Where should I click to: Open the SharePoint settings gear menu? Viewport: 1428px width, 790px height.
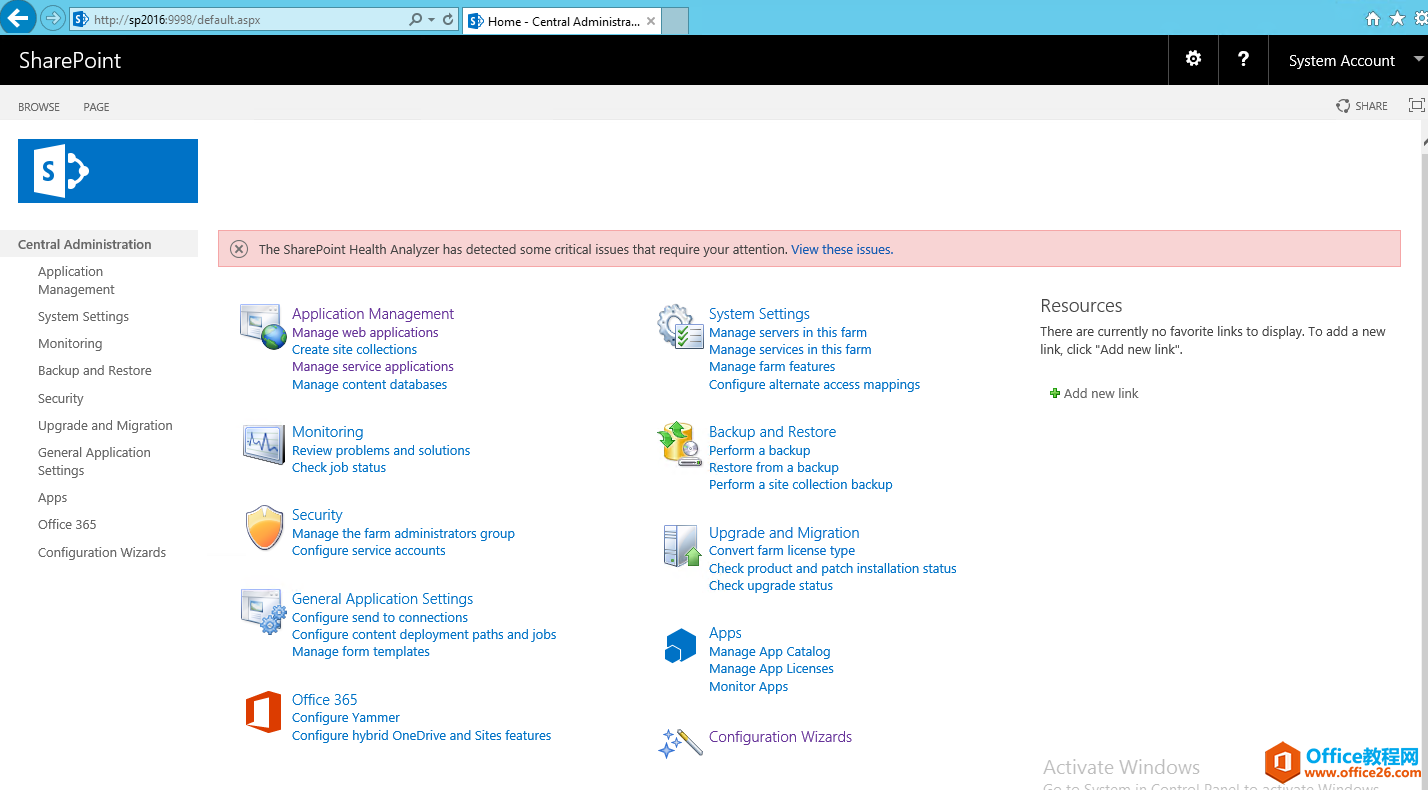click(x=1193, y=60)
